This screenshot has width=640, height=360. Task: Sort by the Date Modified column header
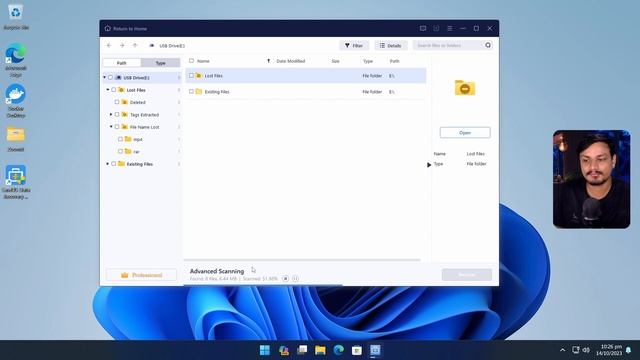tap(291, 61)
